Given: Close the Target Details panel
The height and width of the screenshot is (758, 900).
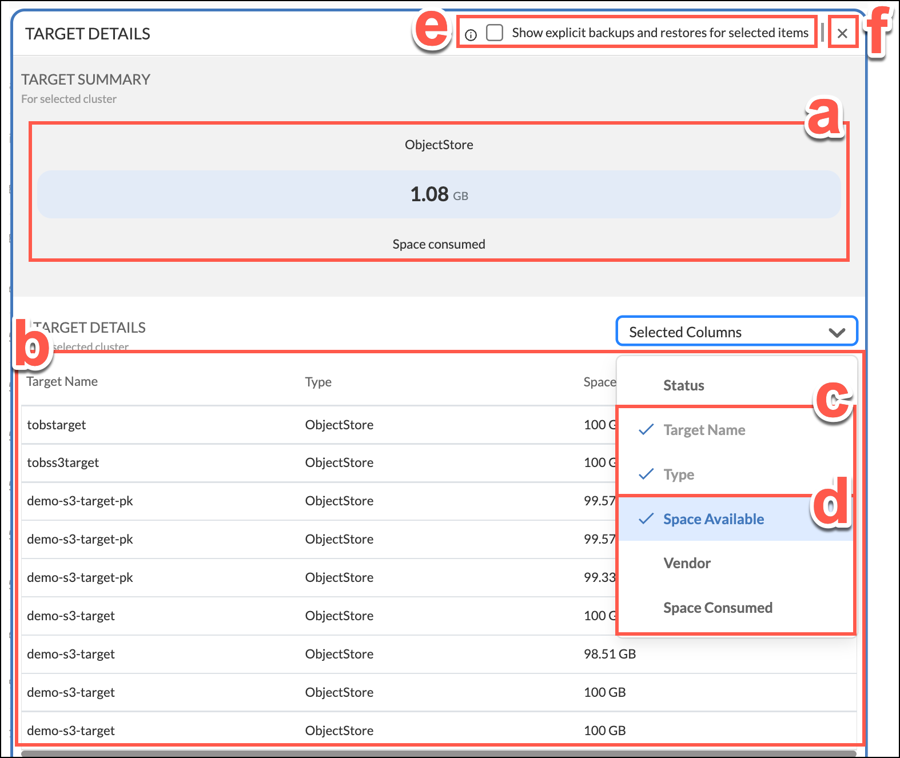Looking at the screenshot, I should (843, 34).
